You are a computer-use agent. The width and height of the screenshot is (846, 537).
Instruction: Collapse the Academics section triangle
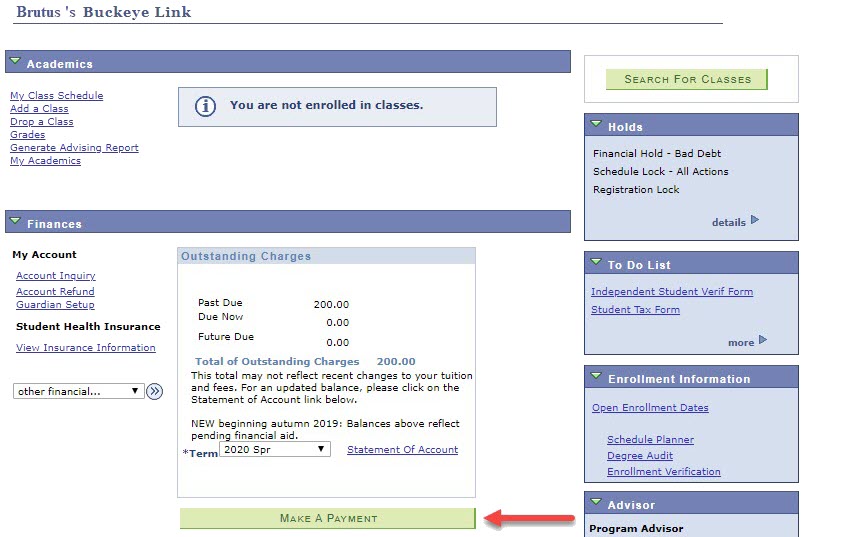click(x=15, y=61)
